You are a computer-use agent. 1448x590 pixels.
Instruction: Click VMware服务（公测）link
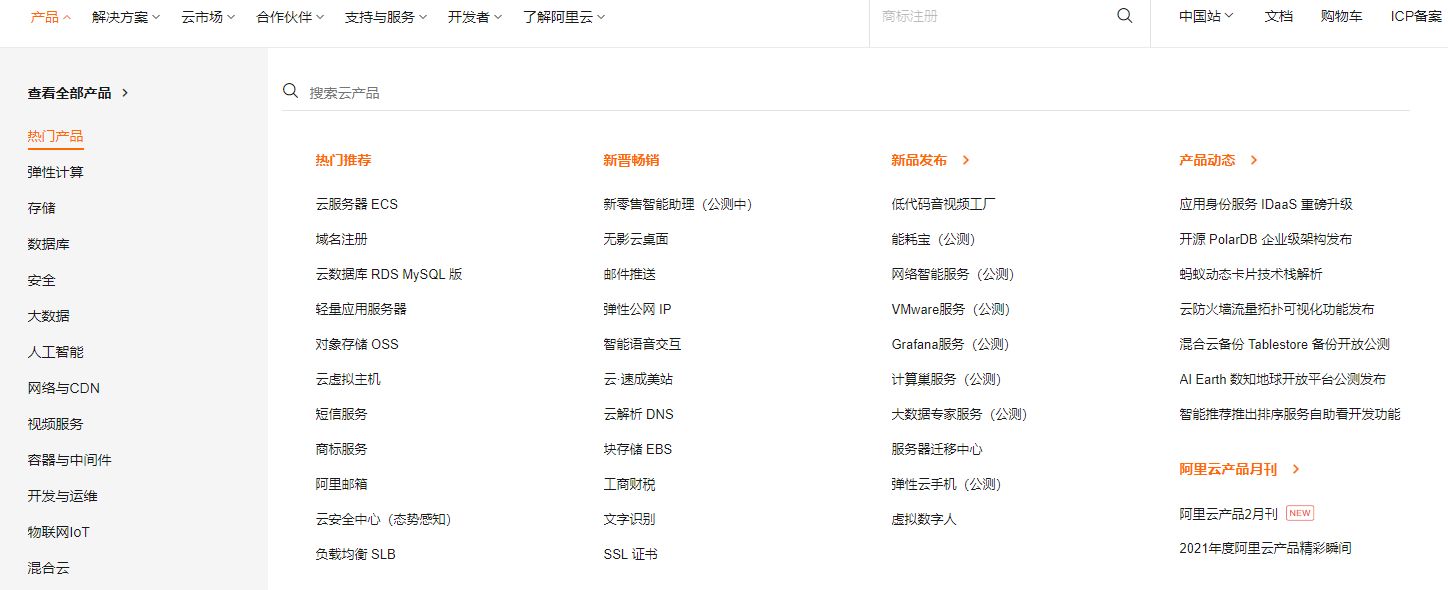click(x=951, y=309)
